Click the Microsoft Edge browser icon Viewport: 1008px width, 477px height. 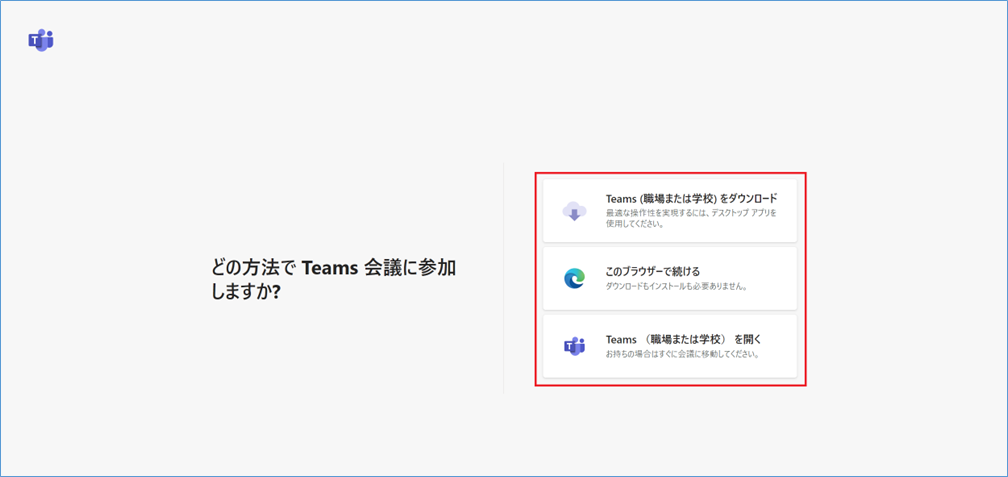tap(574, 278)
